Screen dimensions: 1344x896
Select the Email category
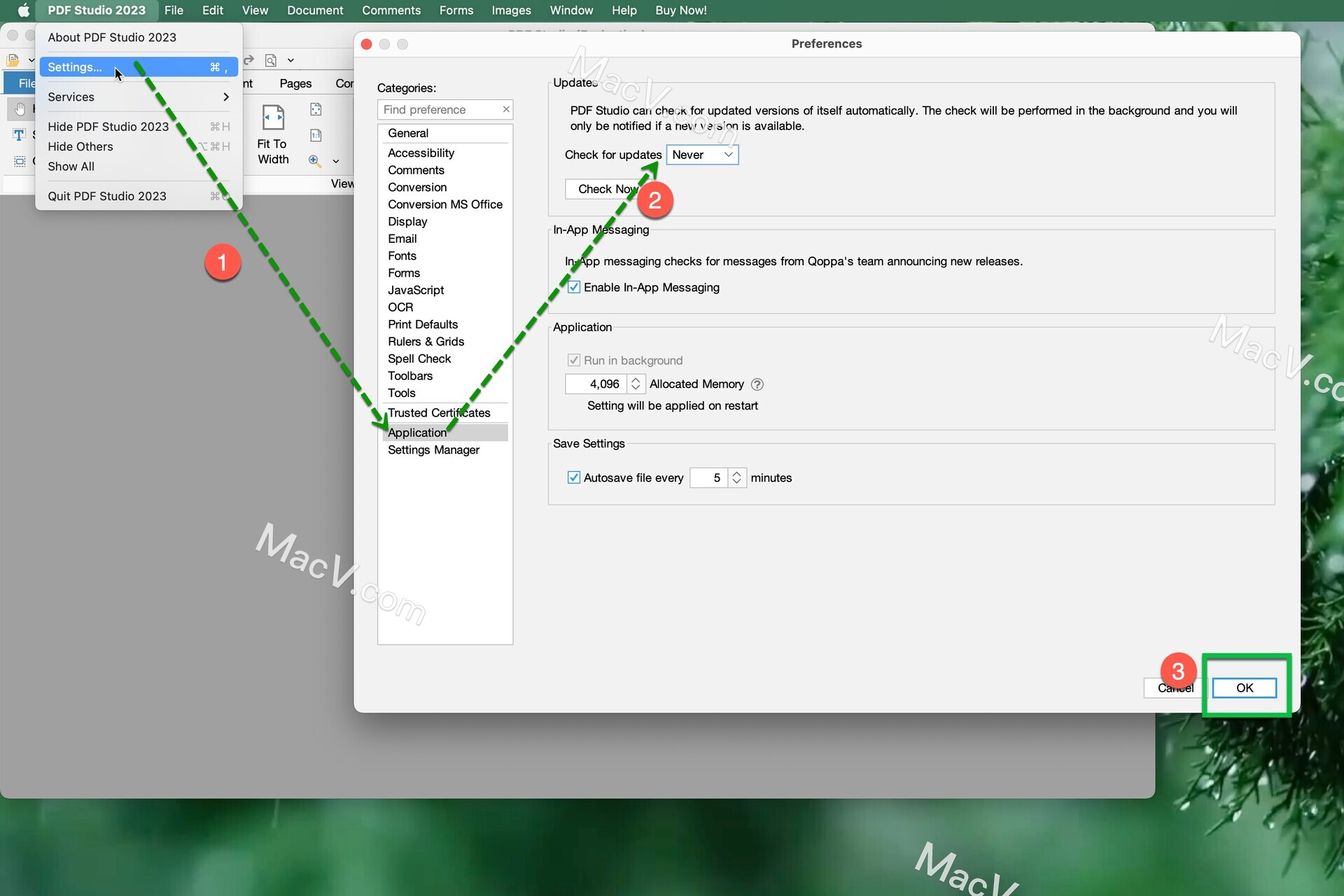point(444,239)
